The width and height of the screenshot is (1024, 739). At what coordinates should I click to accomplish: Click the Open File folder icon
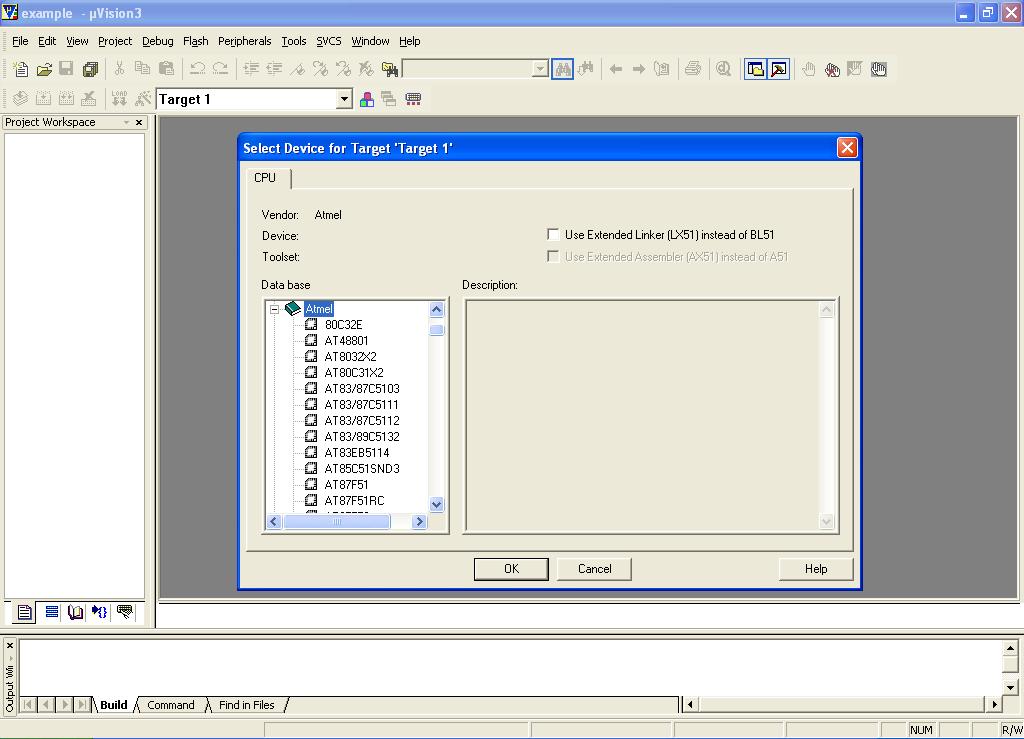(44, 69)
